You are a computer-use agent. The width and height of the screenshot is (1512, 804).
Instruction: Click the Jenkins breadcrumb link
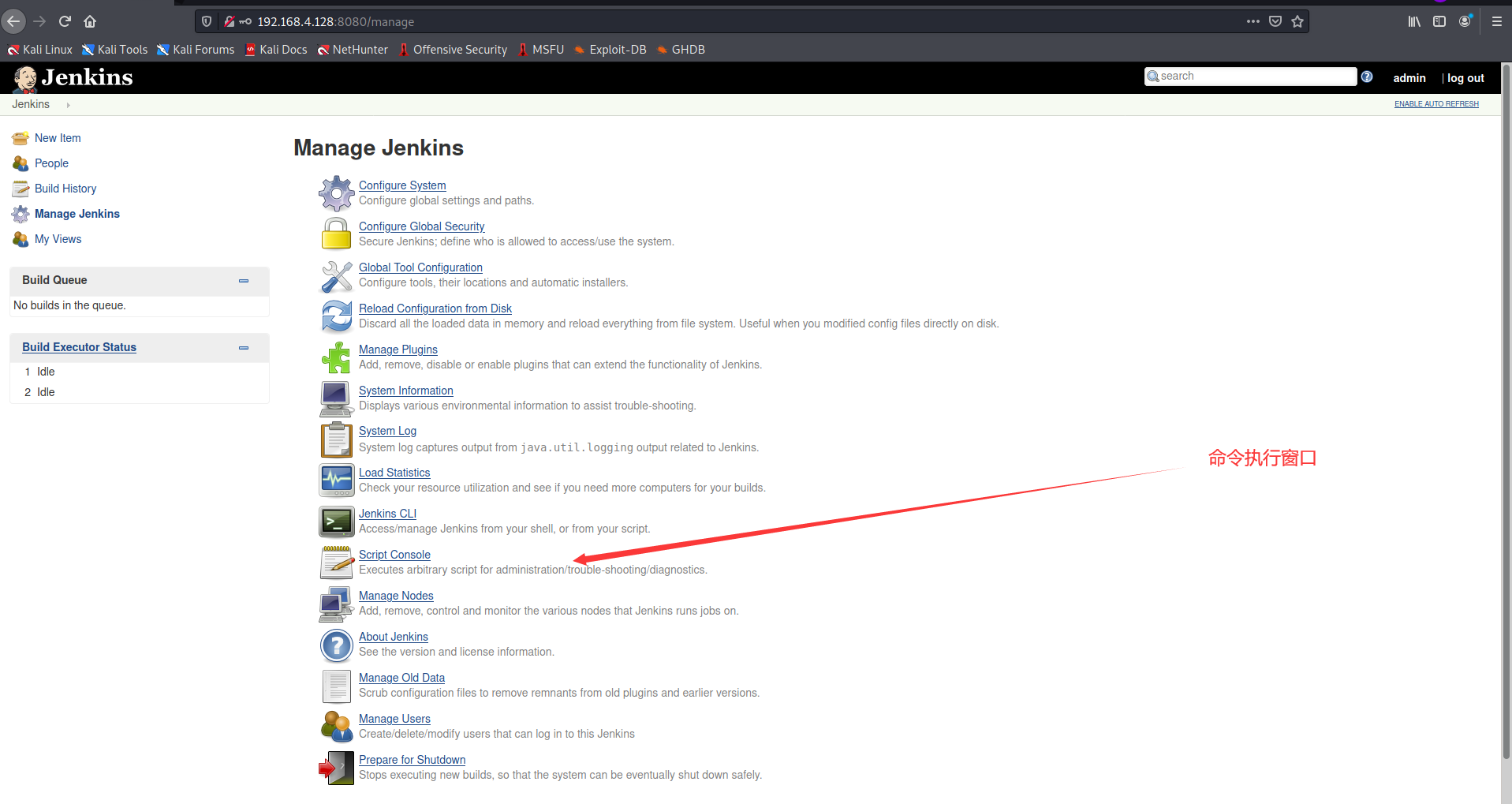coord(31,104)
